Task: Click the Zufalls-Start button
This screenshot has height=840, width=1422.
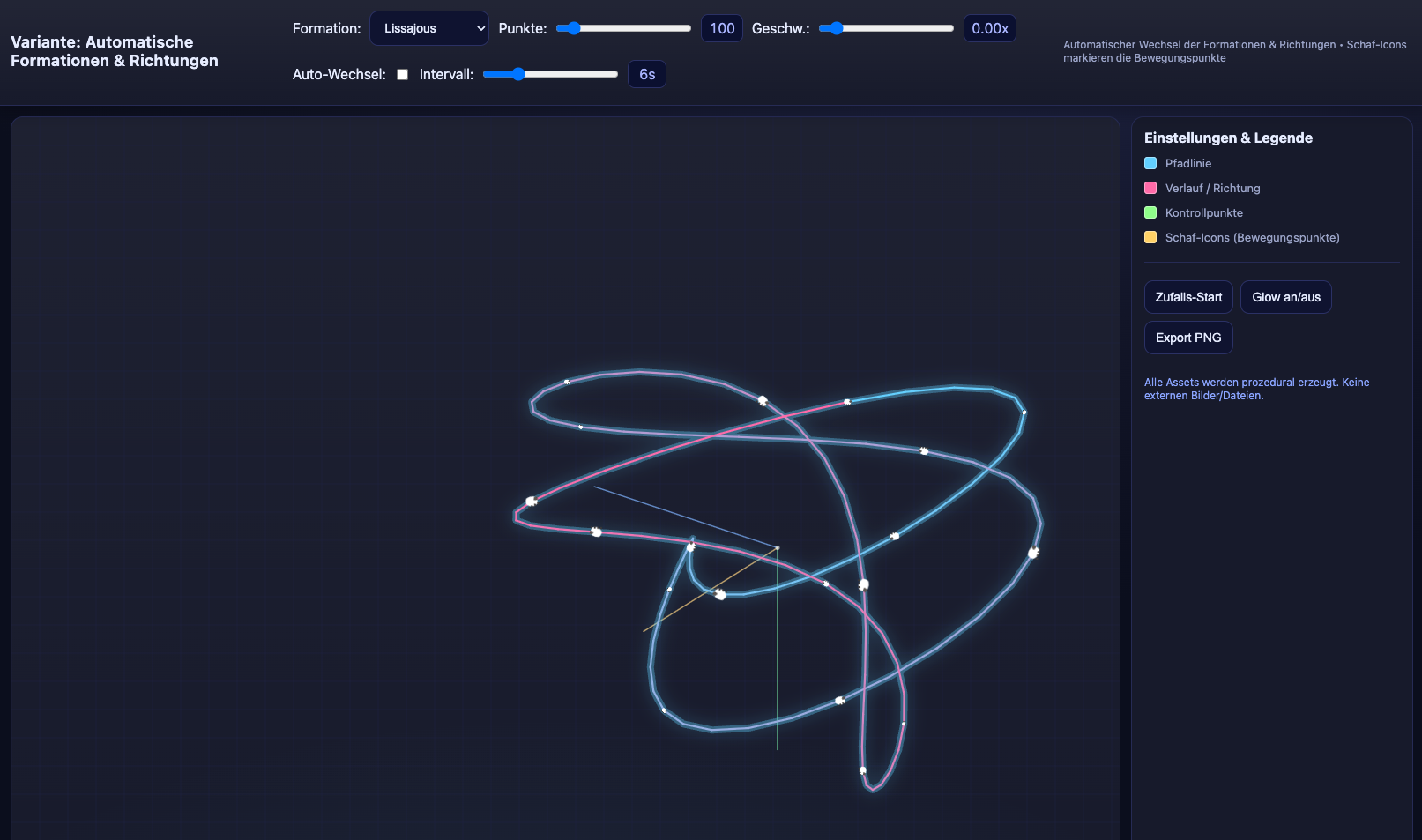Action: [1187, 297]
